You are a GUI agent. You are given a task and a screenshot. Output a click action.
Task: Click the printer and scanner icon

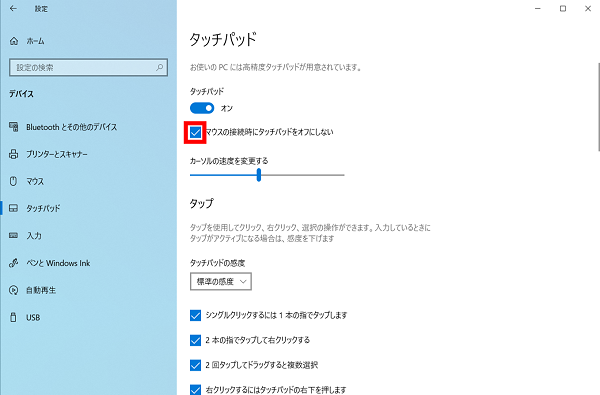point(14,154)
